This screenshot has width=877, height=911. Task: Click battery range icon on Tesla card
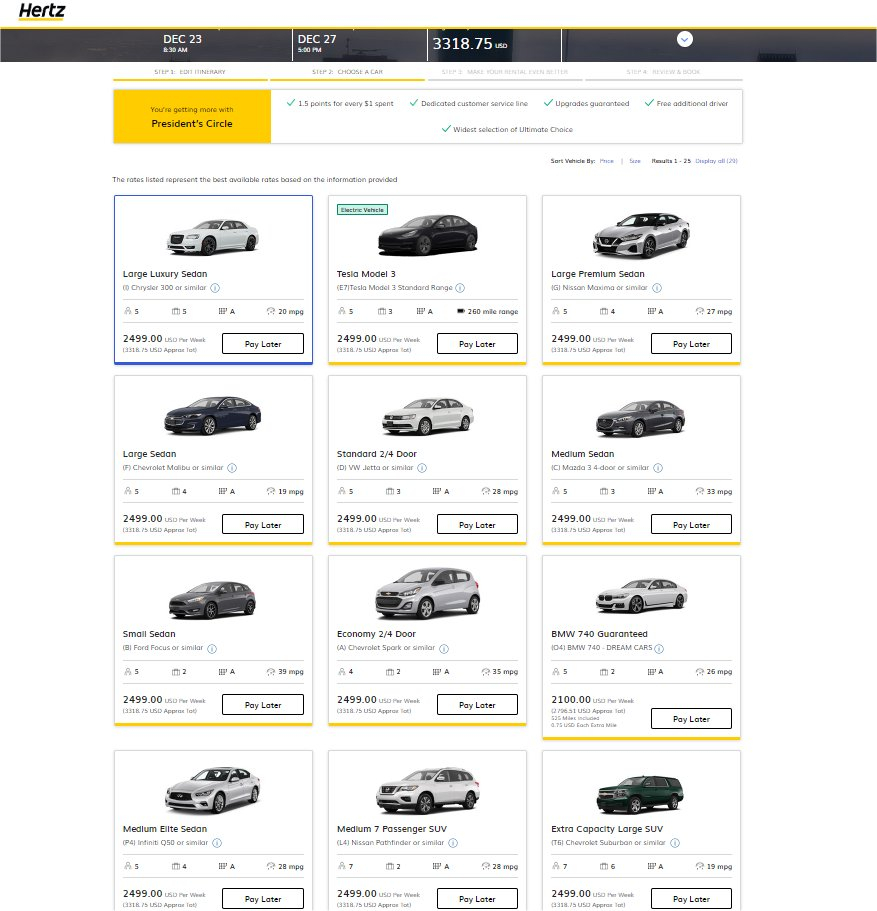pos(461,311)
